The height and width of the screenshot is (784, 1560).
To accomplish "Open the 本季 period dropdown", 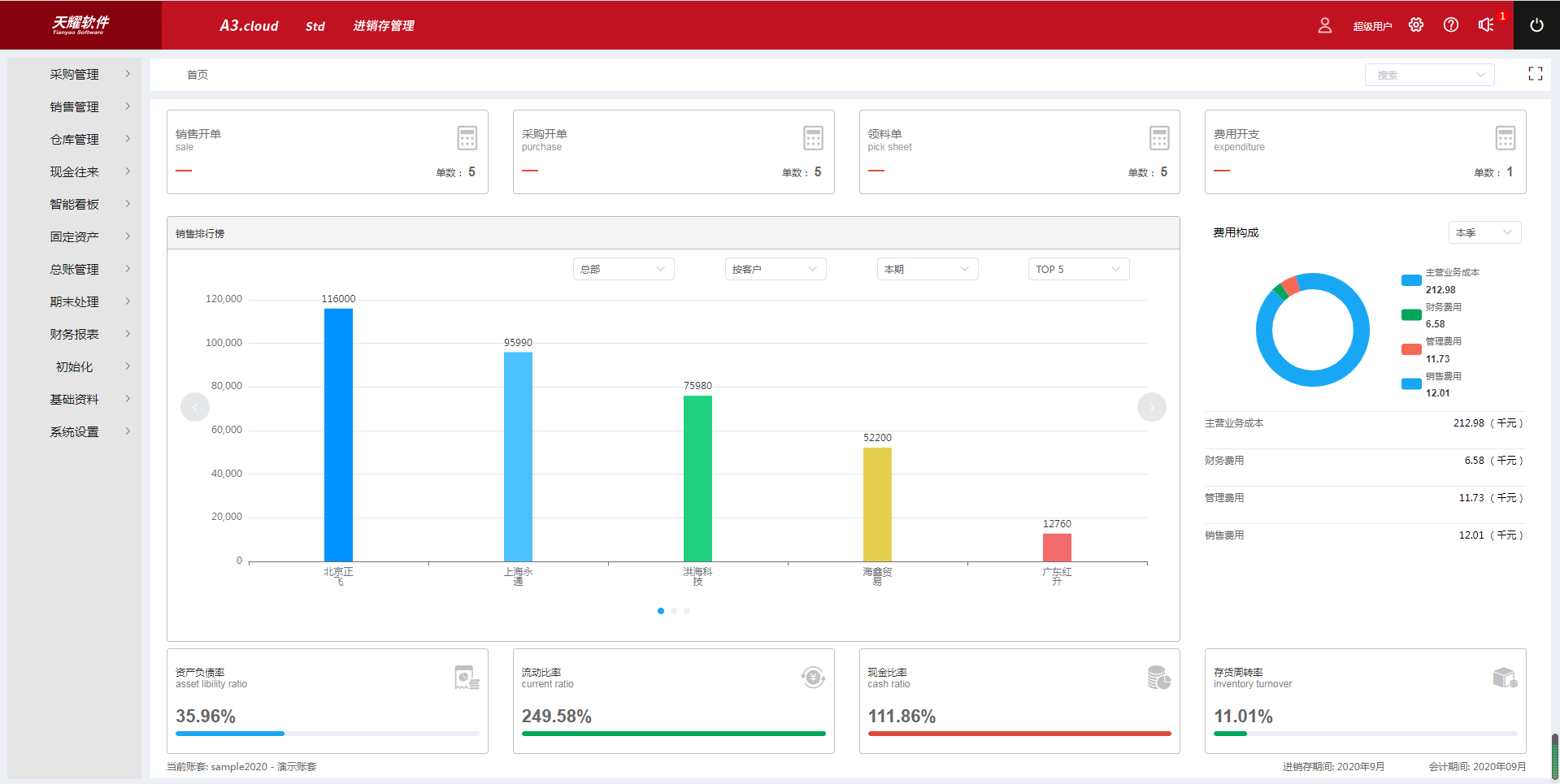I will point(1484,232).
